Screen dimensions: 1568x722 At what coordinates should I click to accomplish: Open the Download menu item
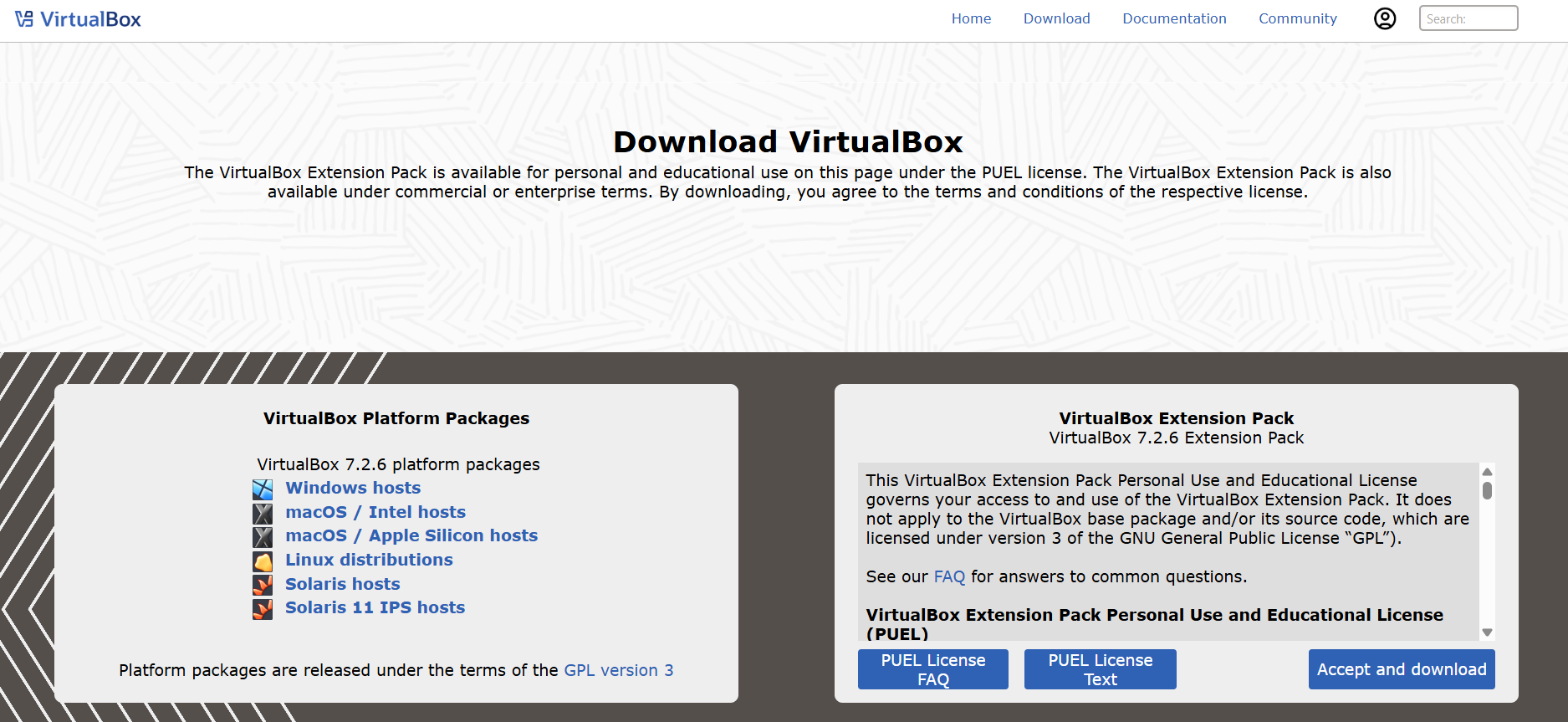click(1056, 18)
